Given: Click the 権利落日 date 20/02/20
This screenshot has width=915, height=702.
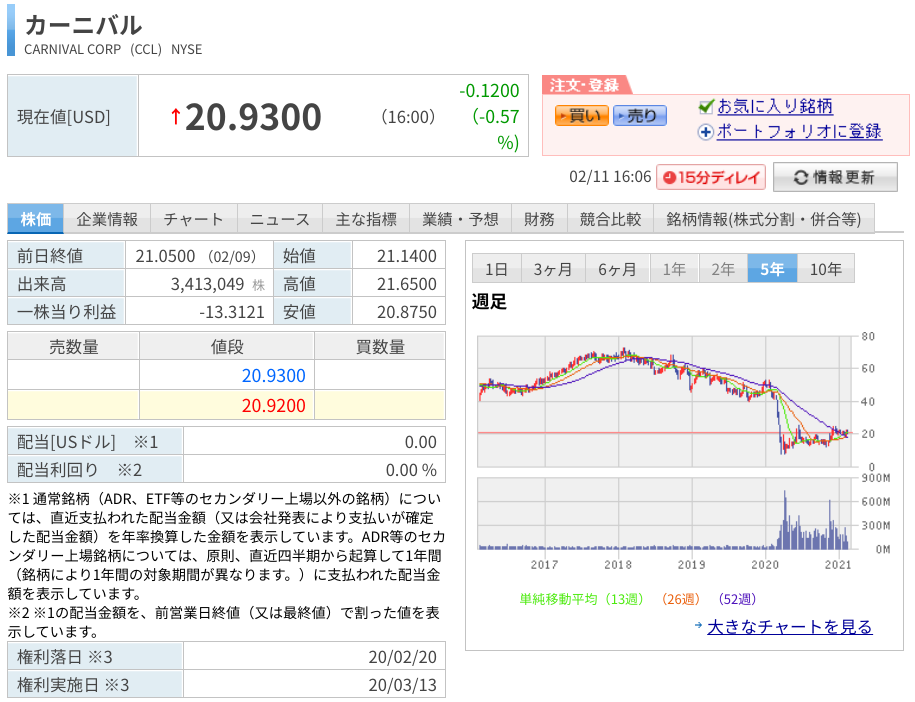Looking at the screenshot, I should pos(403,657).
